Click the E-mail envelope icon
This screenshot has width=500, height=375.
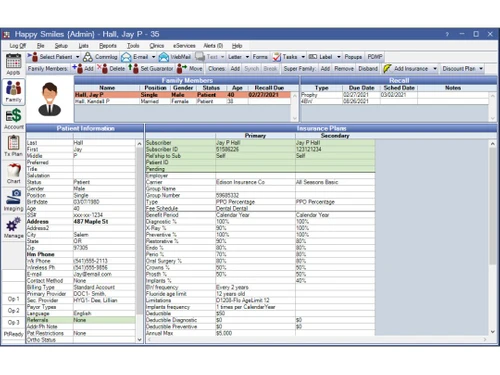pyautogui.click(x=126, y=57)
